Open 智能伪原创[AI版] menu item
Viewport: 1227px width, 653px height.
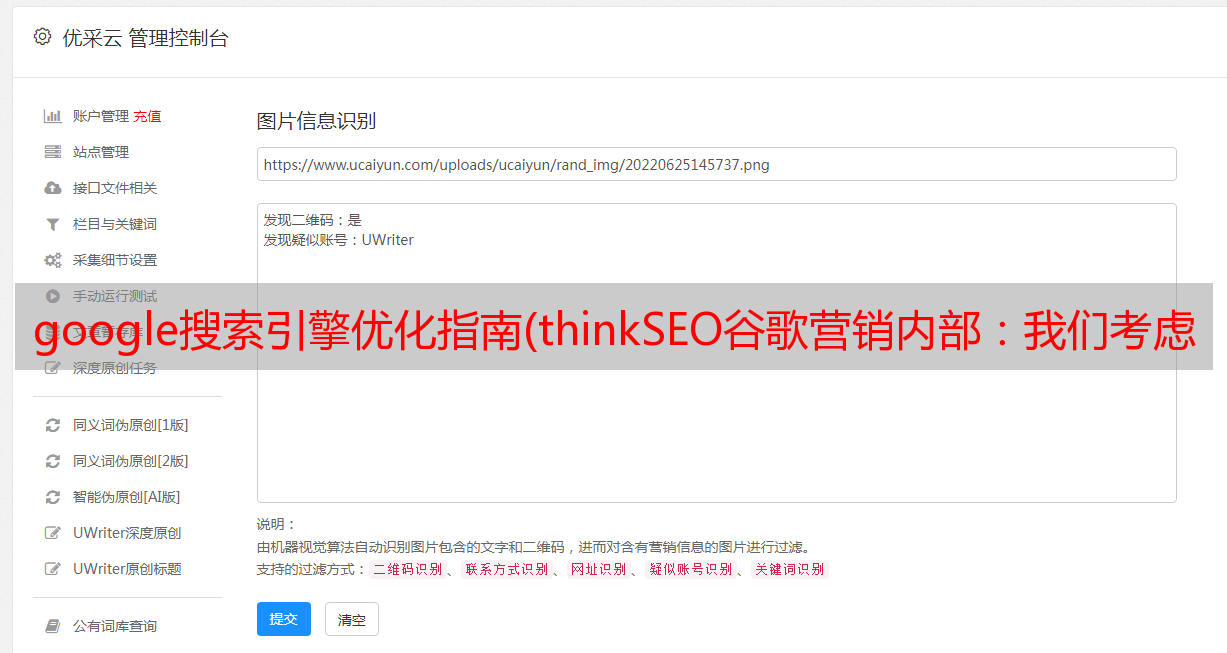[x=126, y=497]
